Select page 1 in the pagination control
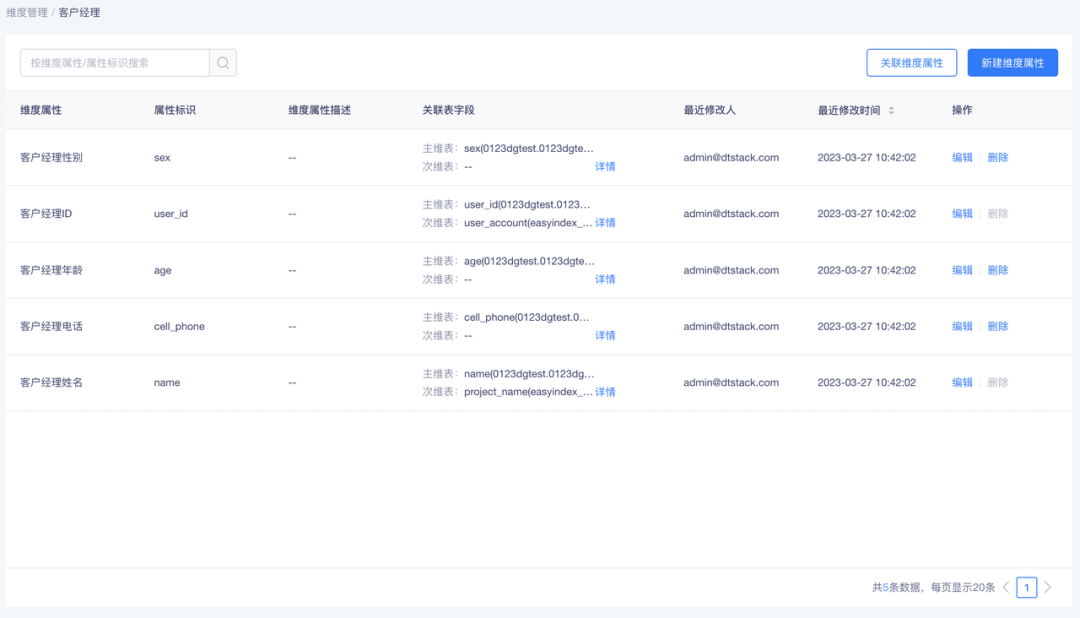1080x618 pixels. pos(1027,587)
